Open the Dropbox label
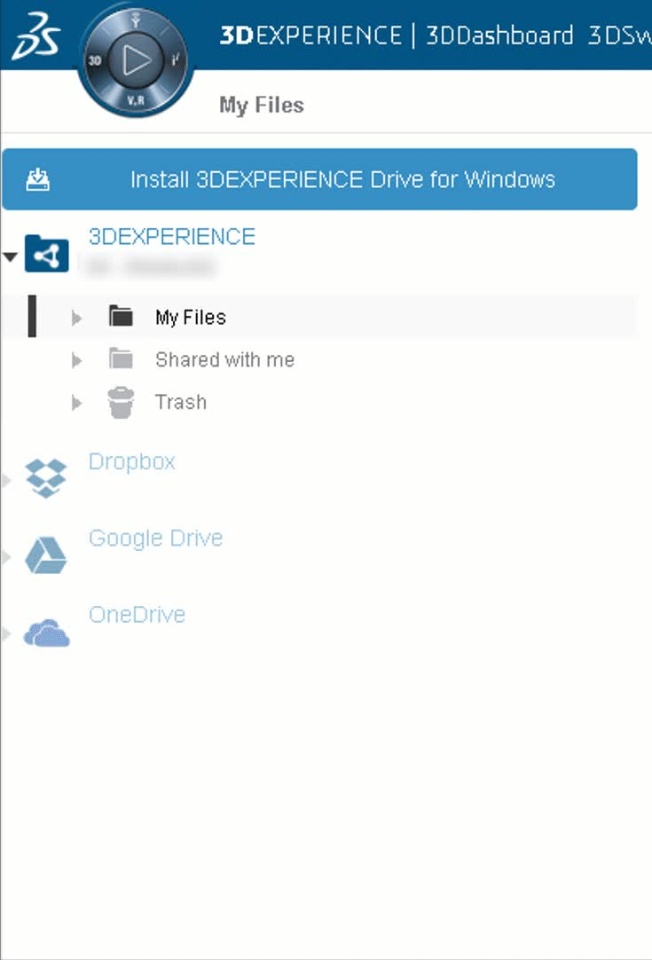Screen dimensions: 652x960 (132, 462)
